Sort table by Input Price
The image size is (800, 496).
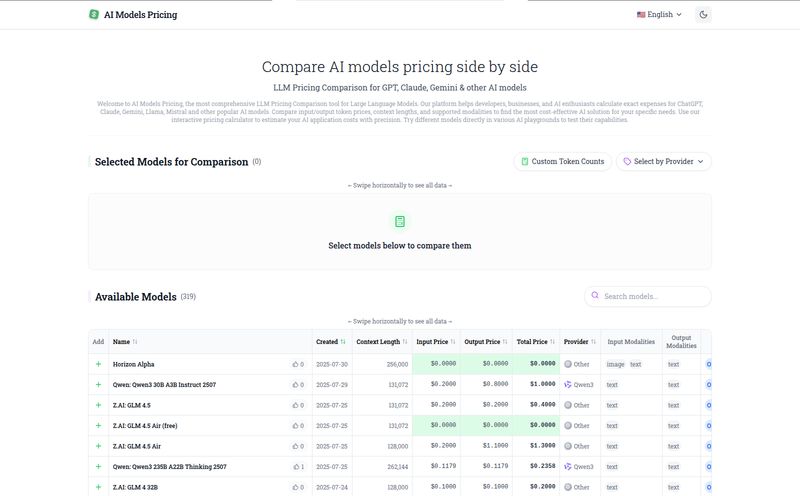coord(436,342)
